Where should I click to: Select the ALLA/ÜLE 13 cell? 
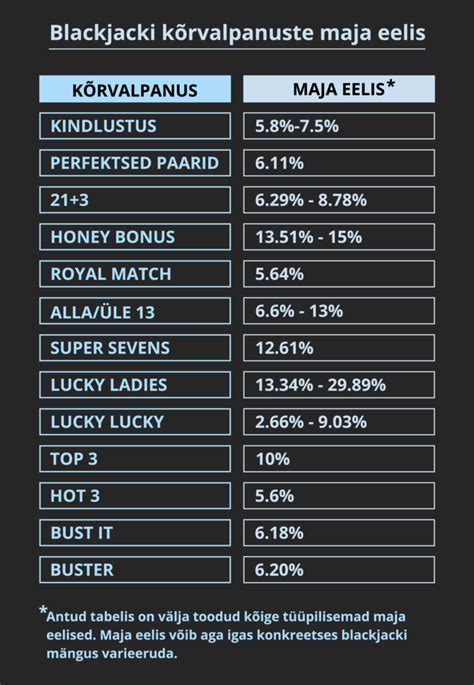point(135,311)
